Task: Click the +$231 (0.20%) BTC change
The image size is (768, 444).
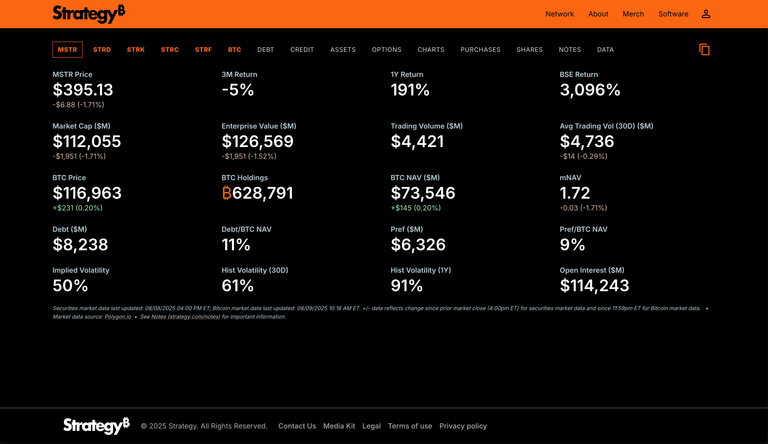Action: [77, 208]
